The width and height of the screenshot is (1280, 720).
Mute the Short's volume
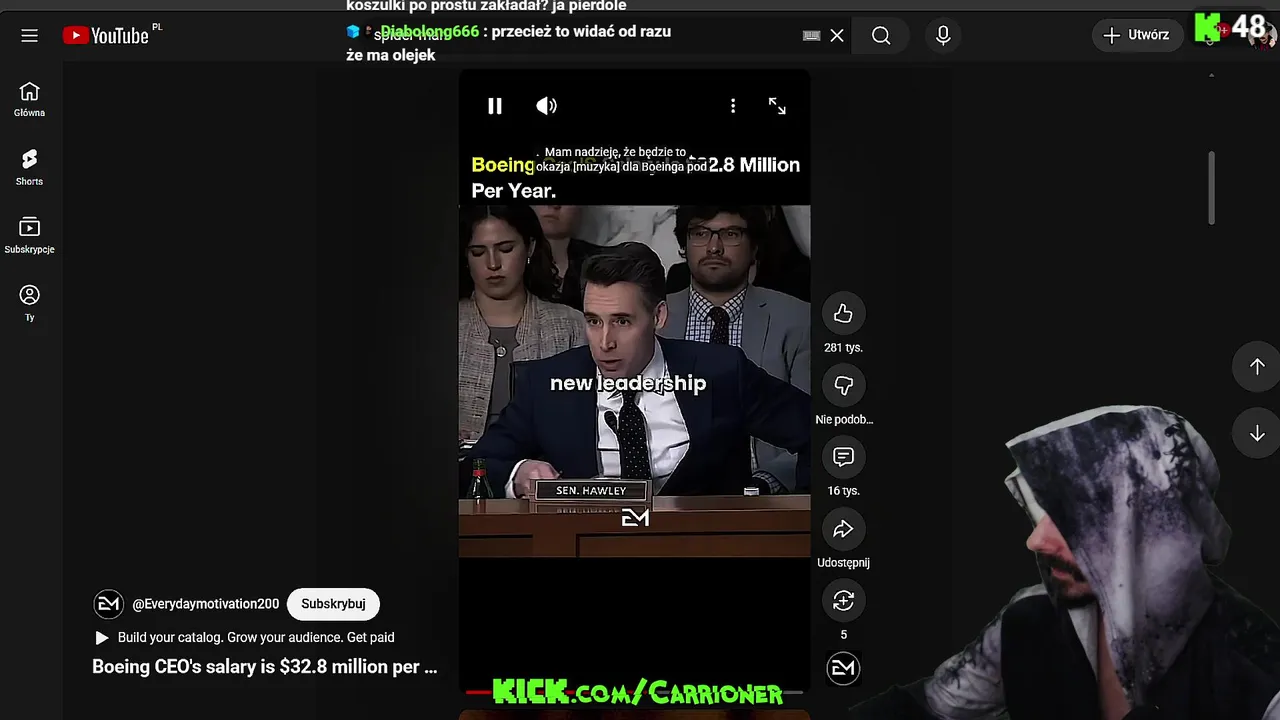(x=546, y=106)
